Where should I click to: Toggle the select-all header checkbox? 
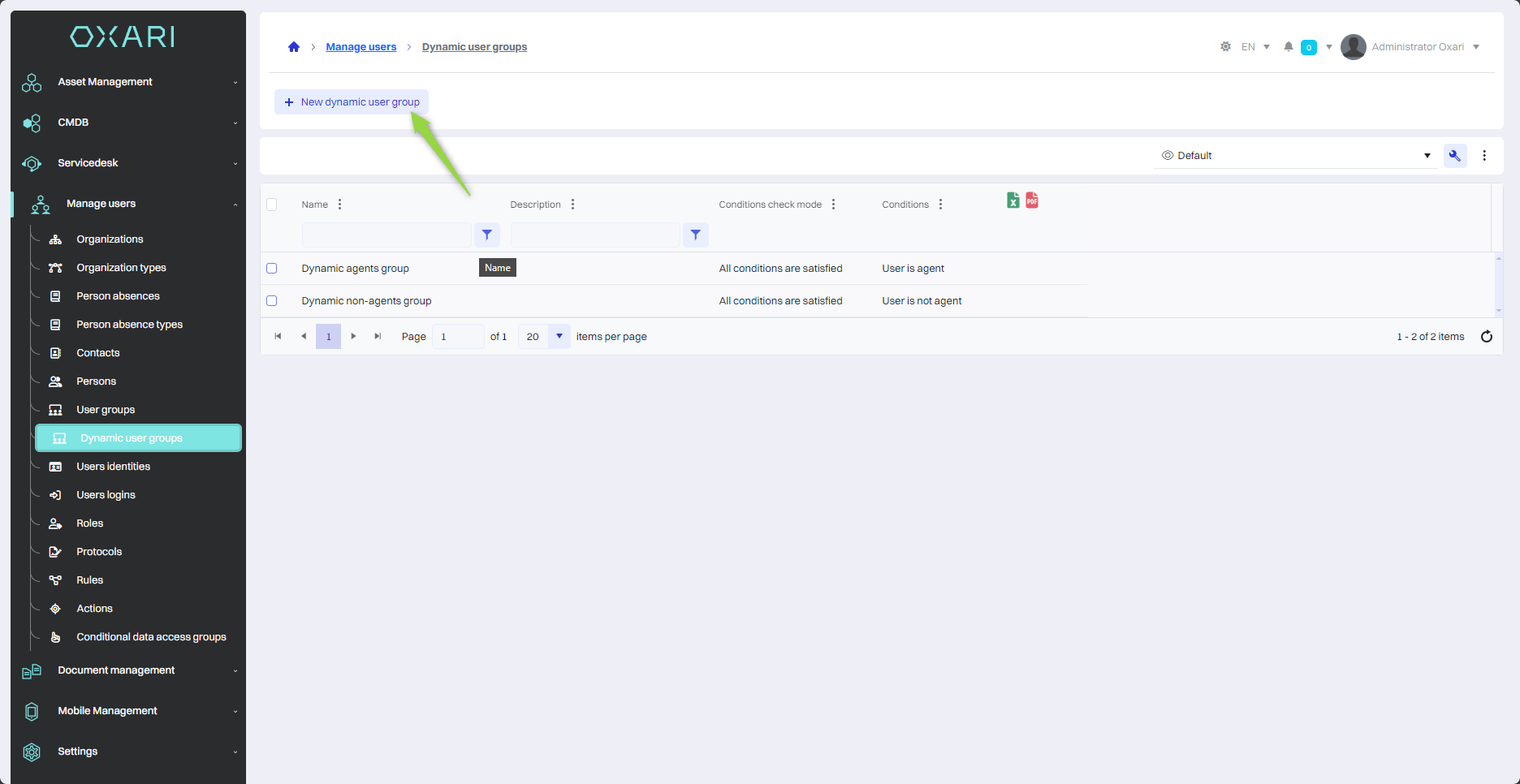[x=272, y=205]
